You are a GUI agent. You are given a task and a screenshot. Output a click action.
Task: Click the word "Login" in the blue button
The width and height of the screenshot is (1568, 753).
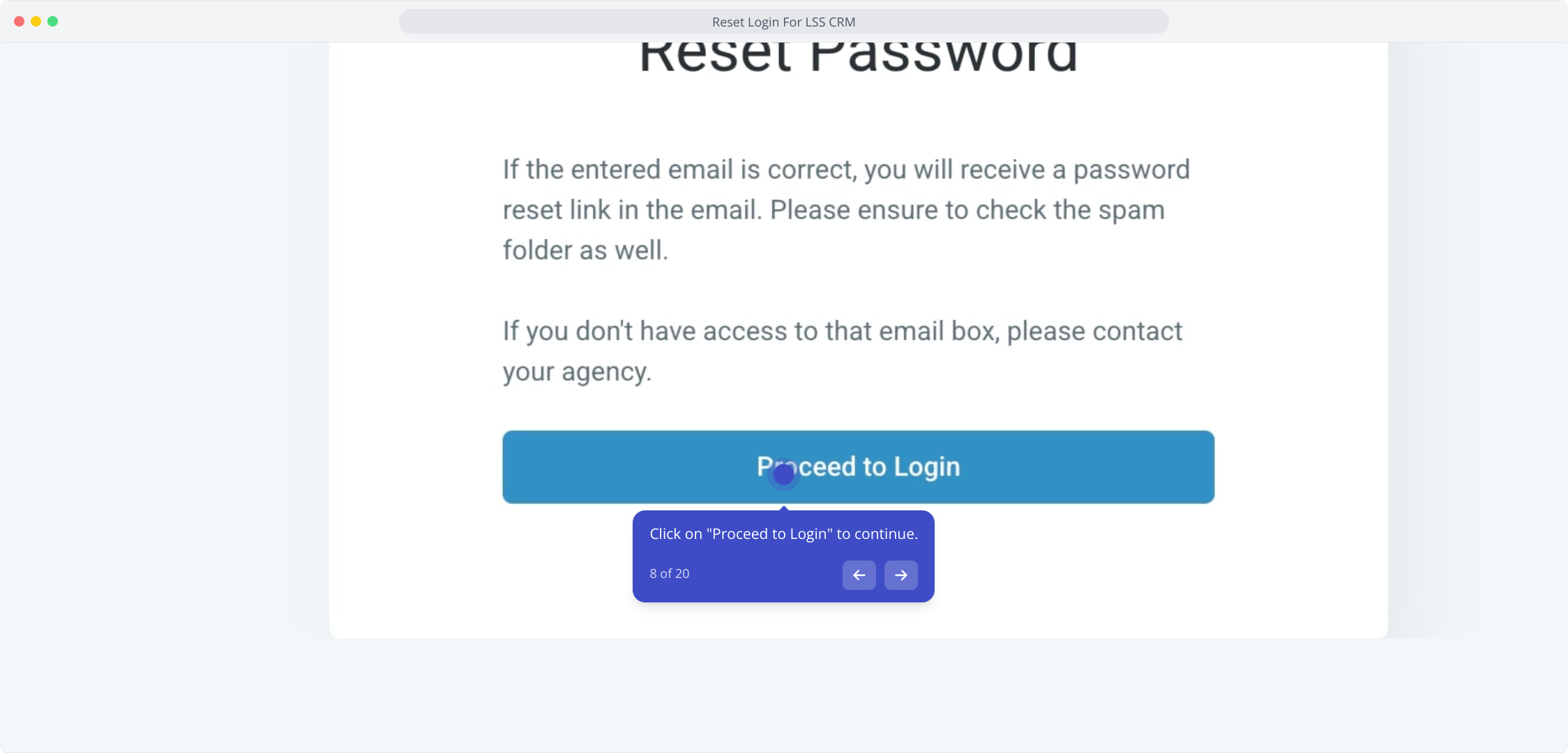point(927,468)
